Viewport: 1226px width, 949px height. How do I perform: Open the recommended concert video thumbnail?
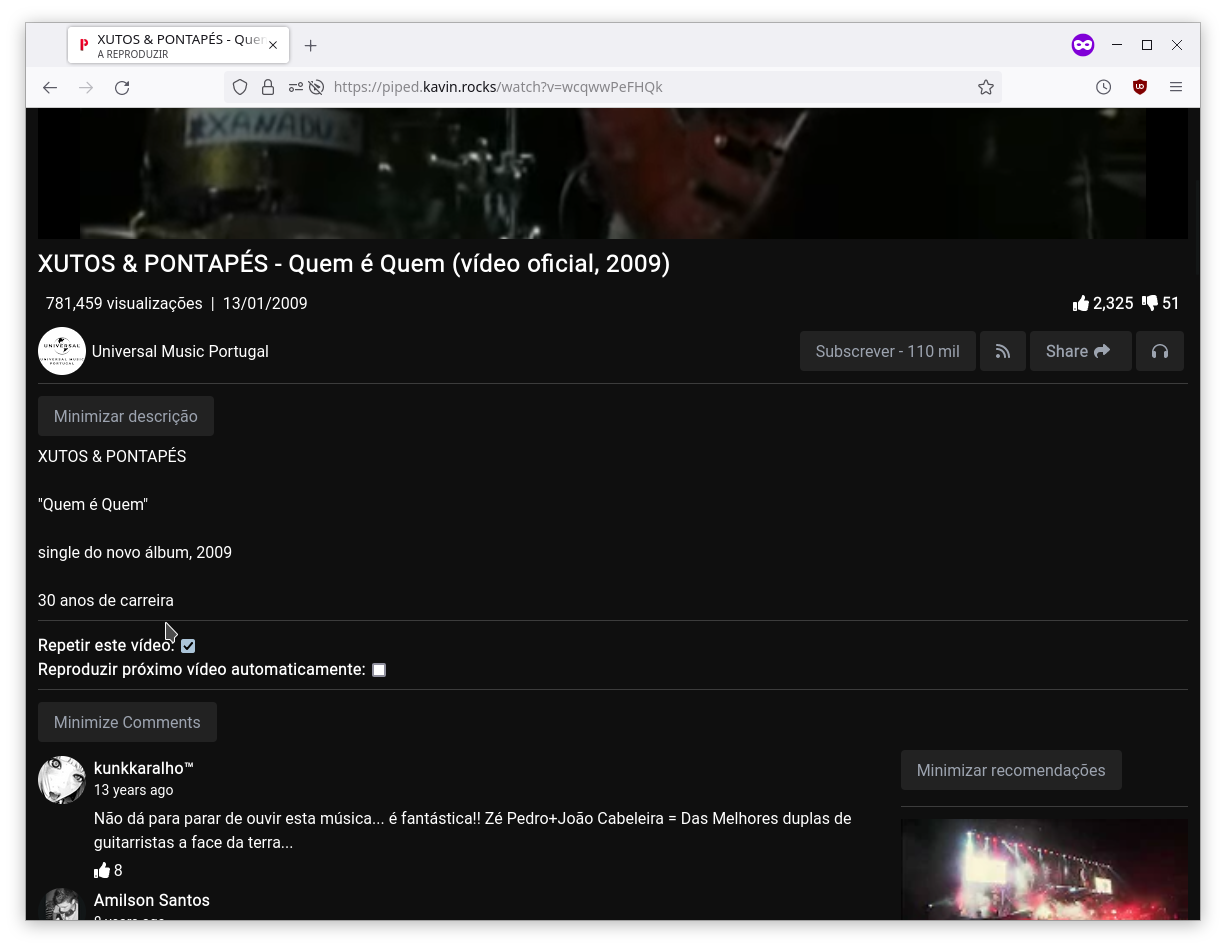coord(1044,870)
